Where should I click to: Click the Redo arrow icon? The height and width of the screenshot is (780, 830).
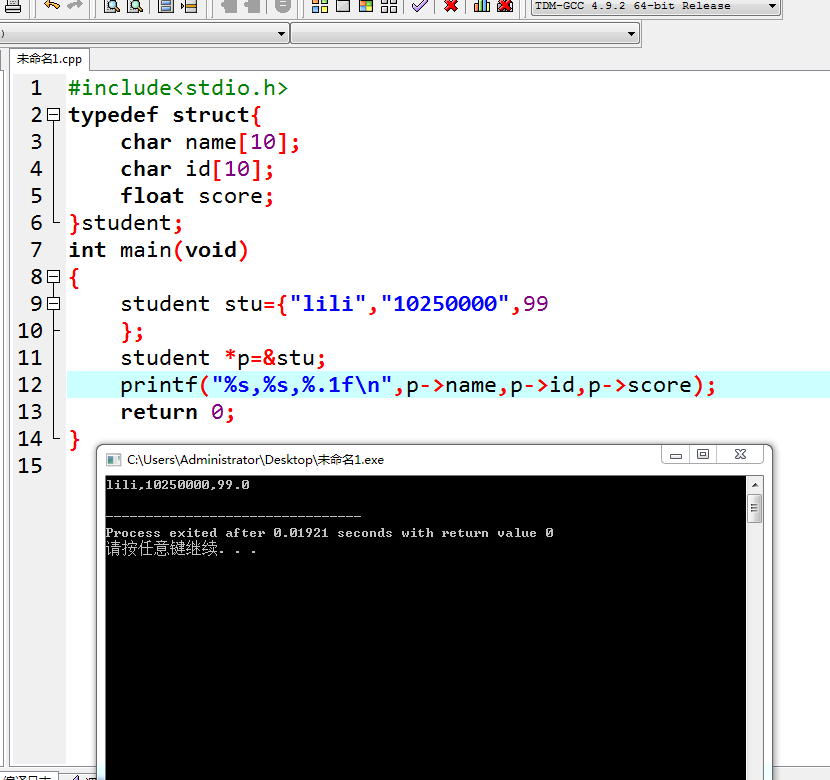point(75,5)
